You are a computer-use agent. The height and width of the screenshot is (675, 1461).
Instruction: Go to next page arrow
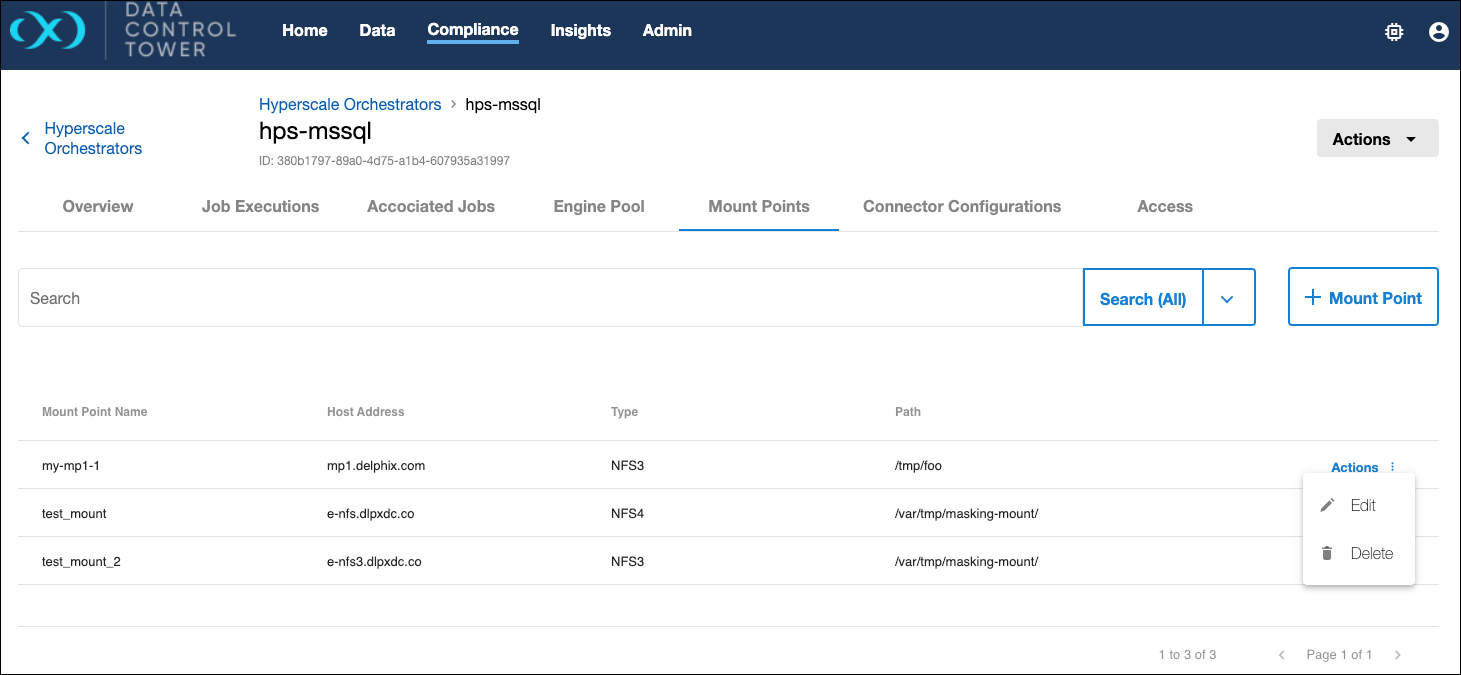[1398, 655]
